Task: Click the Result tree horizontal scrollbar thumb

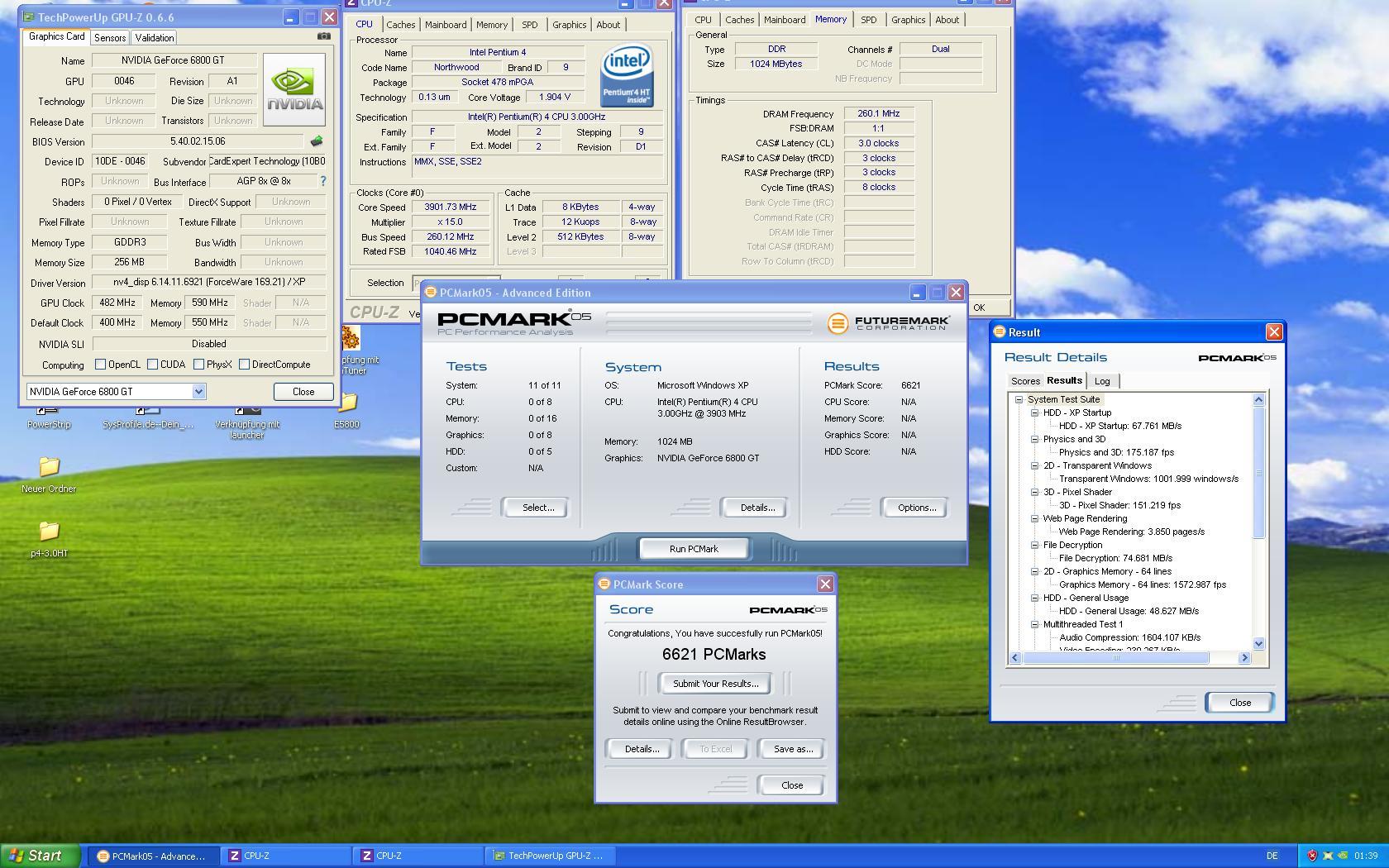Action: click(1116, 658)
